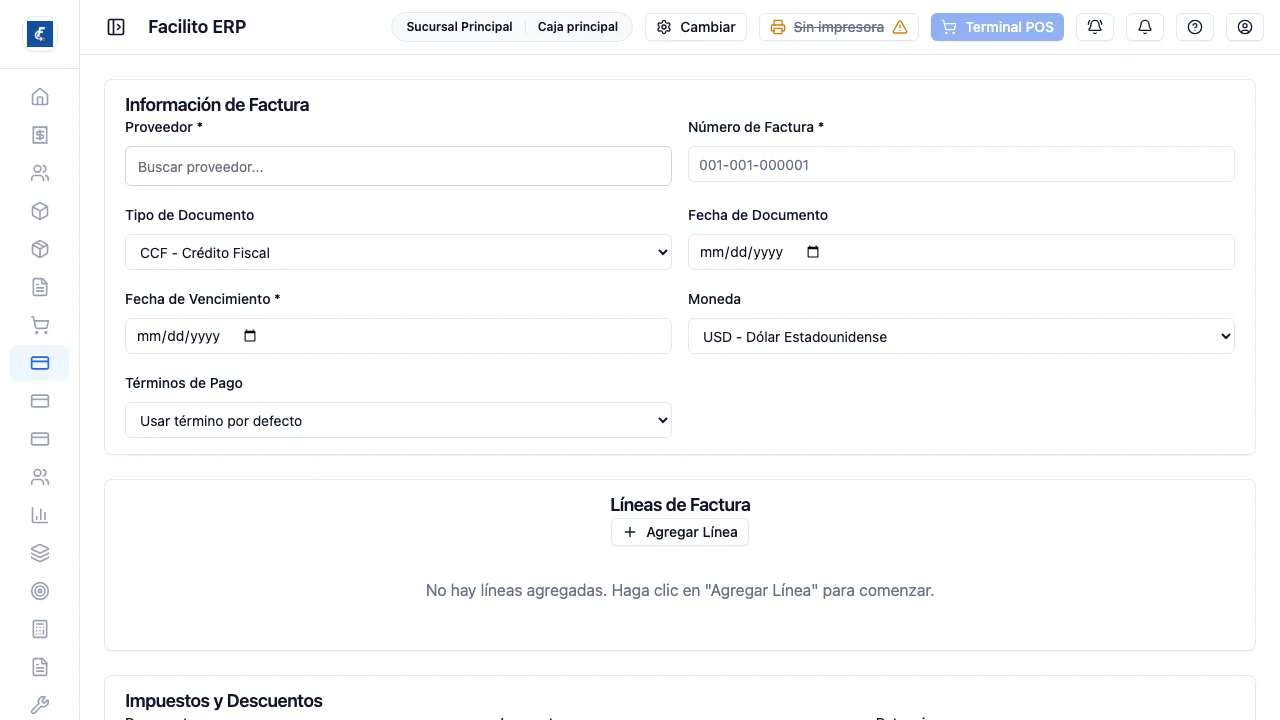Focus the Número de Factura field
Screen dimensions: 1280x720
961,164
